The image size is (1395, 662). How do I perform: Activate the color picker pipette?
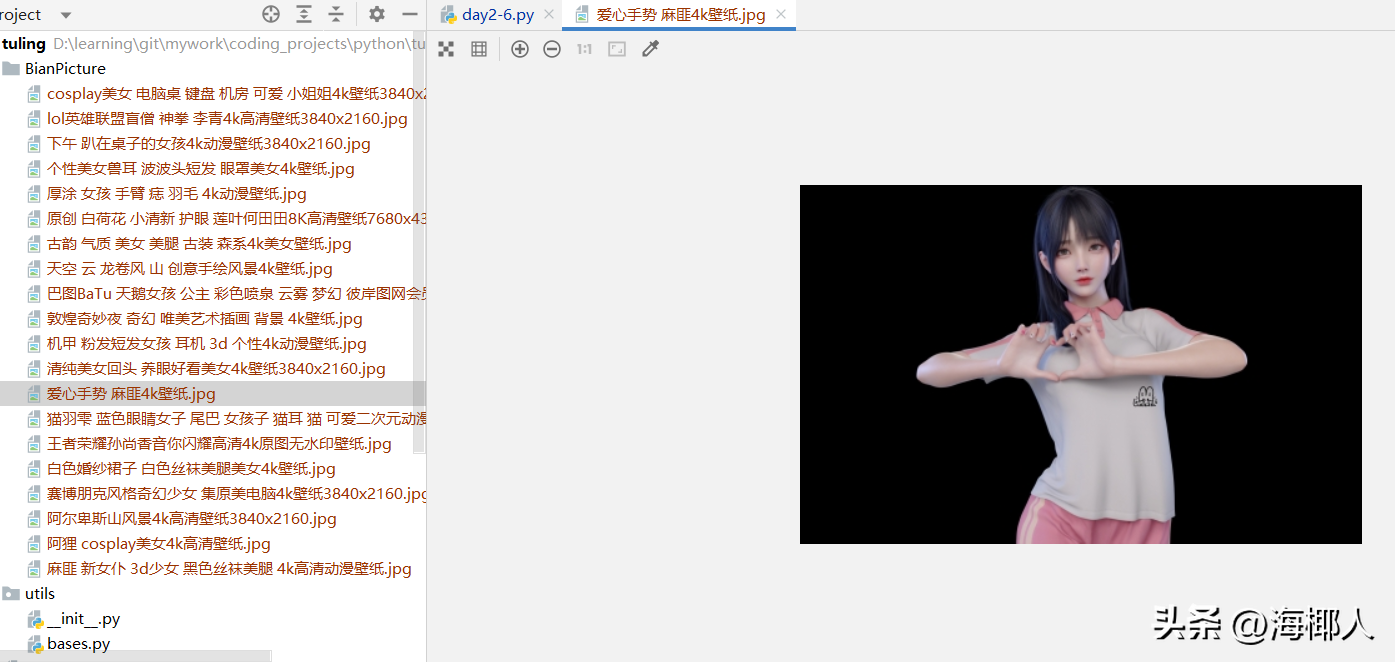click(x=650, y=49)
